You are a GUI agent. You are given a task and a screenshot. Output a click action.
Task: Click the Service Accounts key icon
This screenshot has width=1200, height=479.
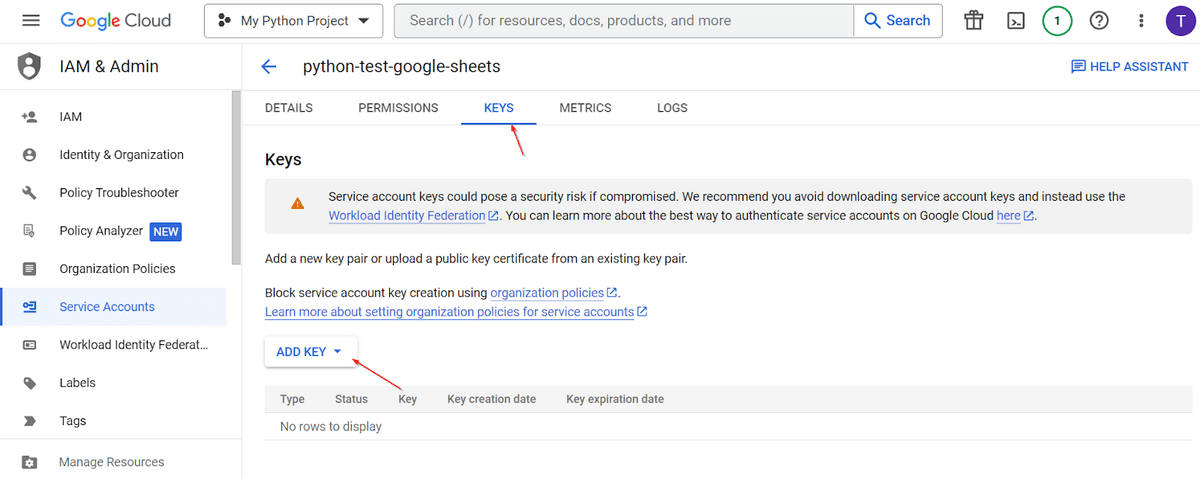tap(29, 307)
